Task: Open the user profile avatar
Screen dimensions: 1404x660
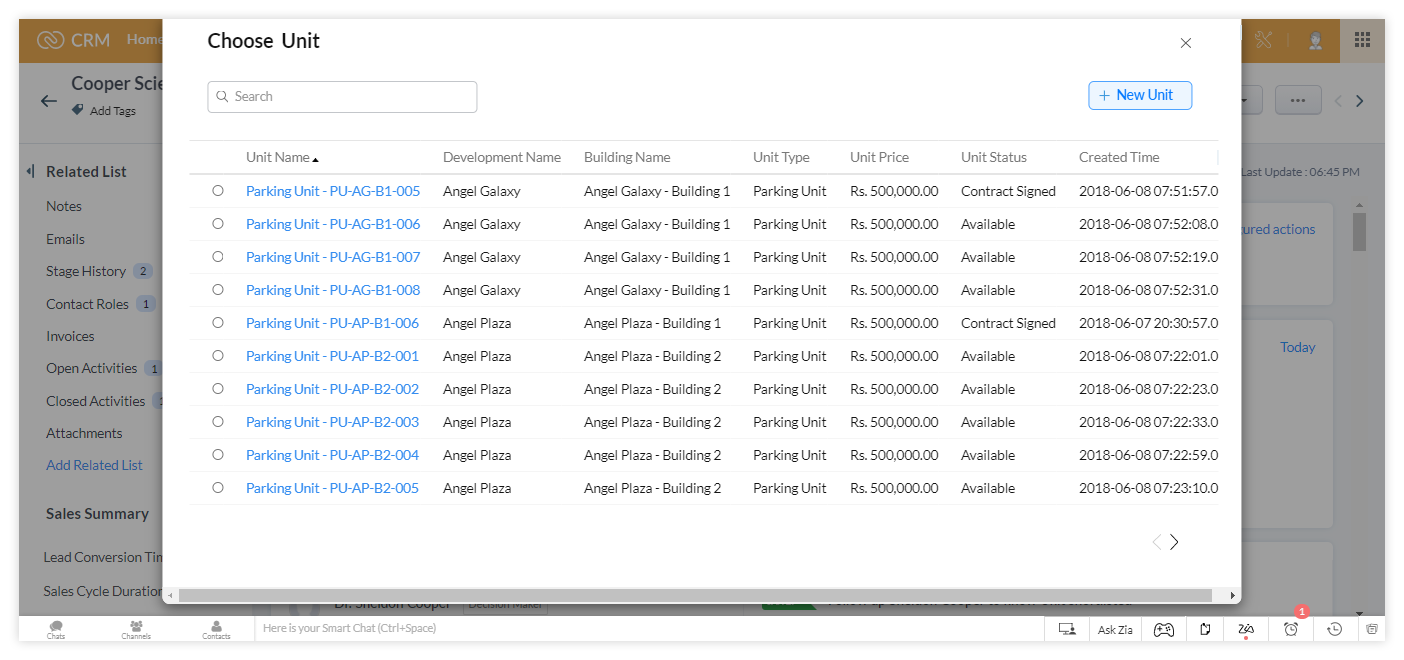Action: pyautogui.click(x=1316, y=40)
